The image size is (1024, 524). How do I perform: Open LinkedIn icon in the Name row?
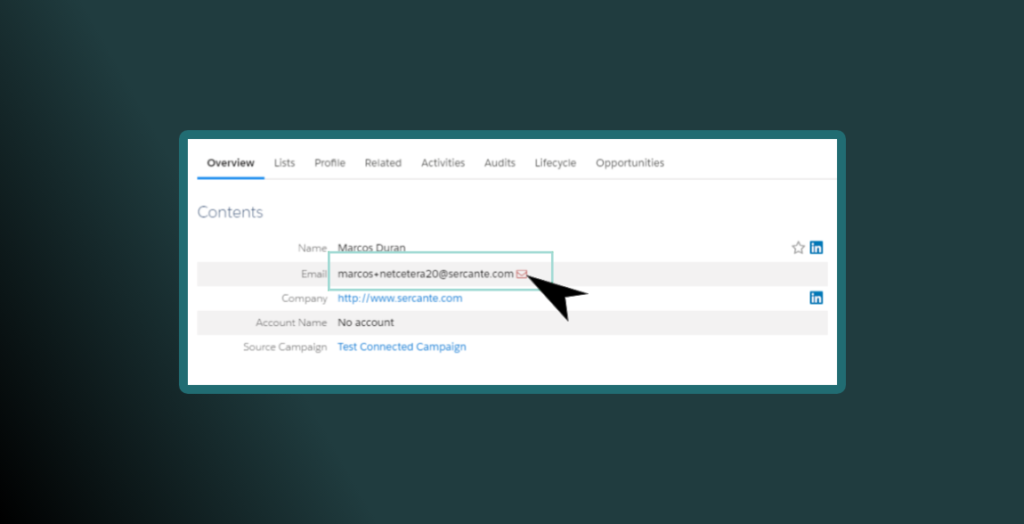click(x=816, y=248)
